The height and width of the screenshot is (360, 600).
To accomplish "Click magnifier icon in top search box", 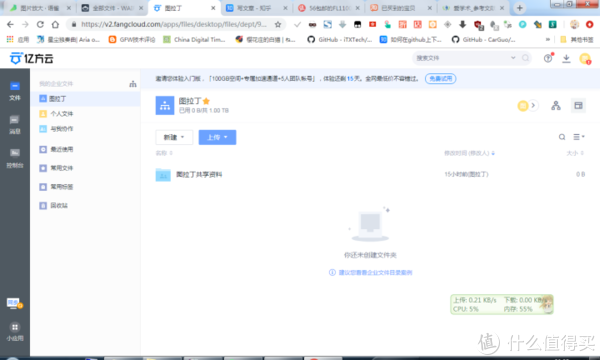I will coord(525,58).
